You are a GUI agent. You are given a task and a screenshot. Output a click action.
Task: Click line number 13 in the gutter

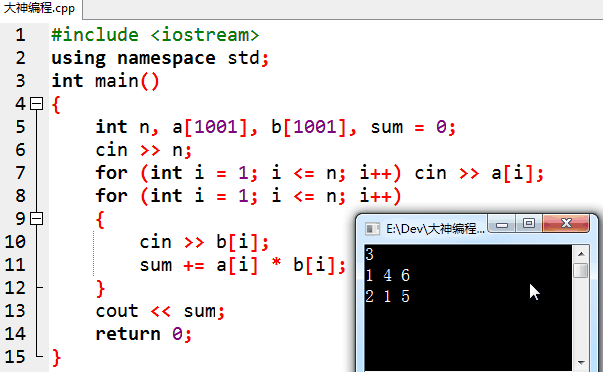coord(15,311)
